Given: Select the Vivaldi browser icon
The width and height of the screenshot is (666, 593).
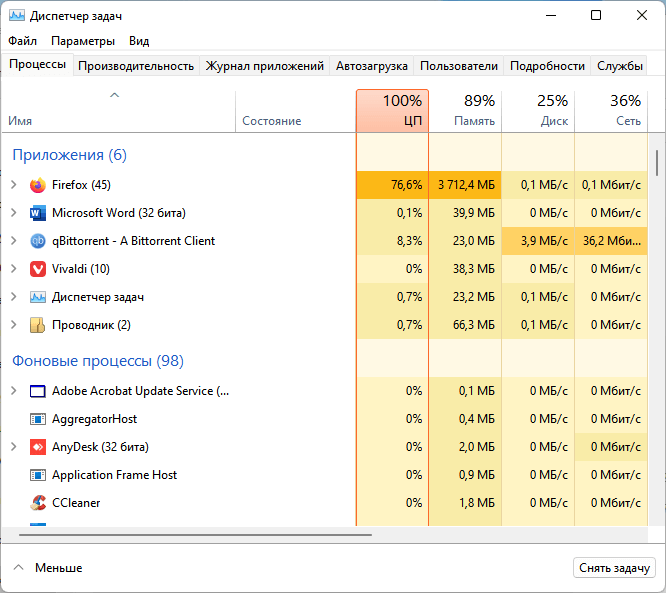Looking at the screenshot, I should coord(38,269).
